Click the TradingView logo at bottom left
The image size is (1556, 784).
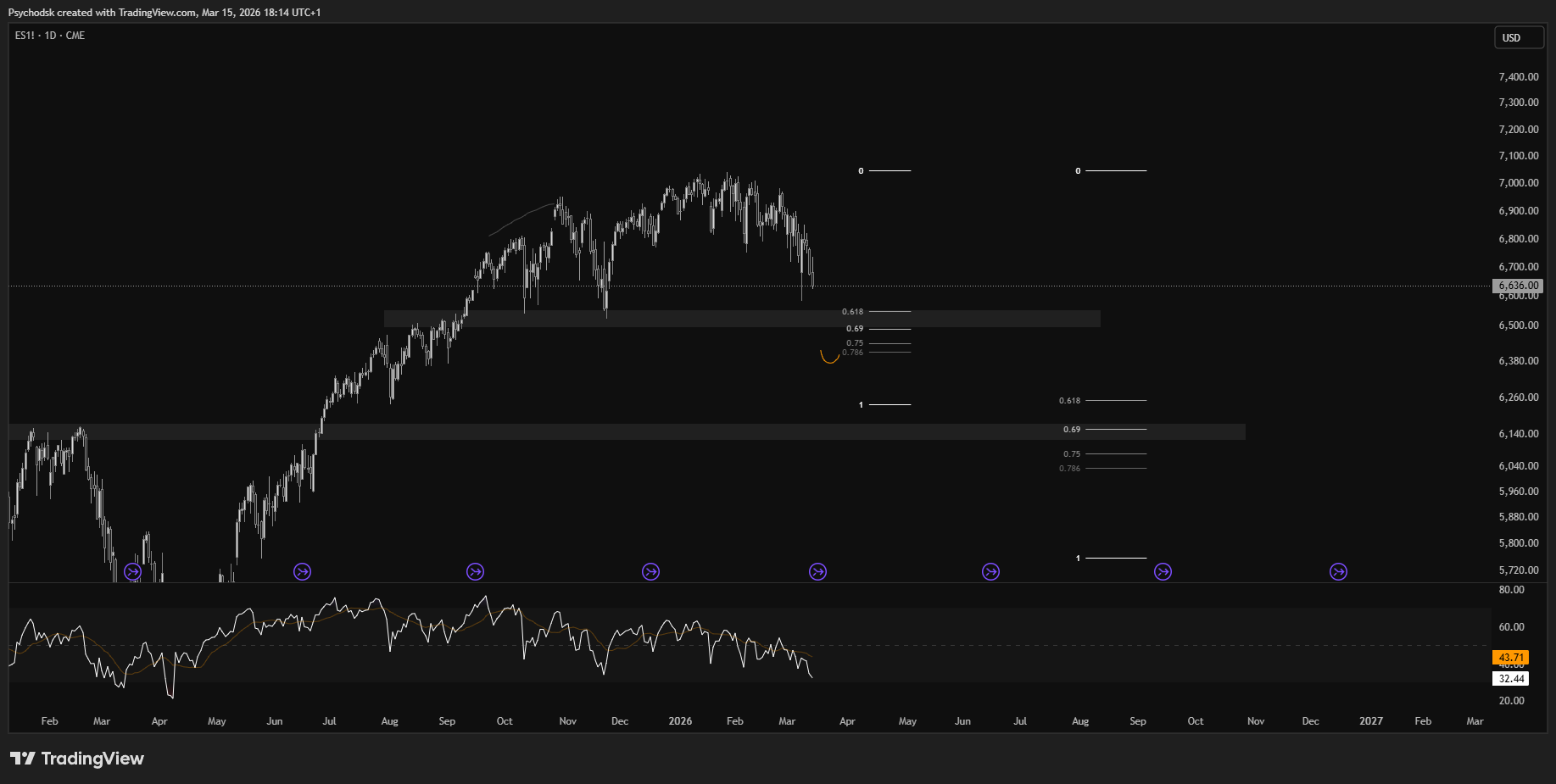click(x=77, y=759)
